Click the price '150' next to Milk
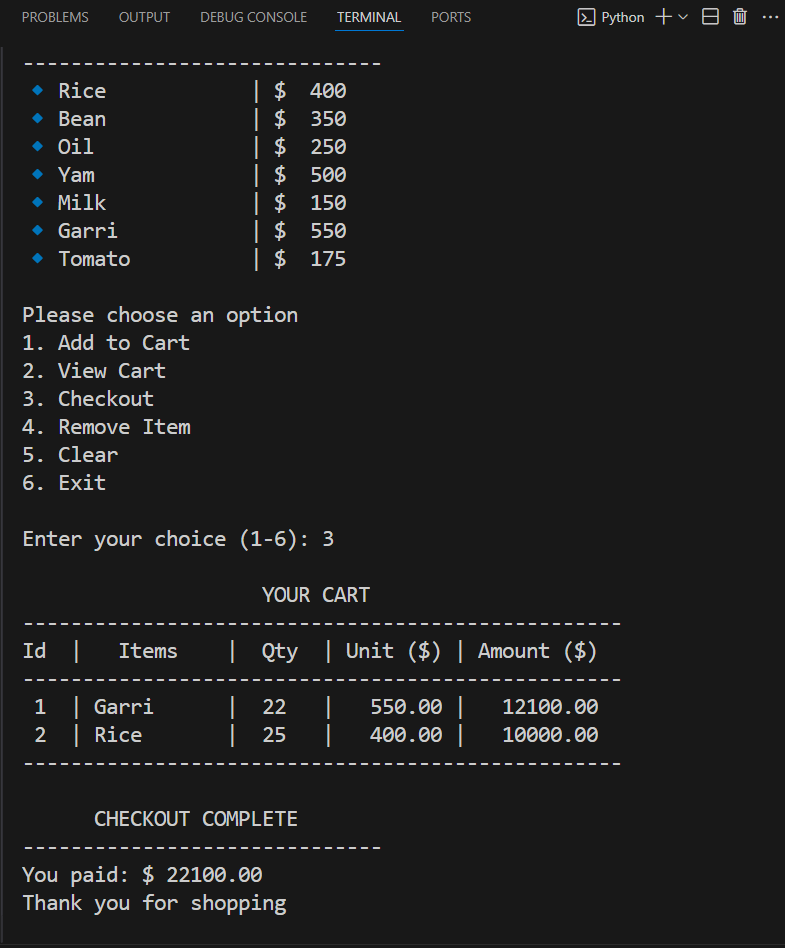The image size is (785, 948). (328, 203)
